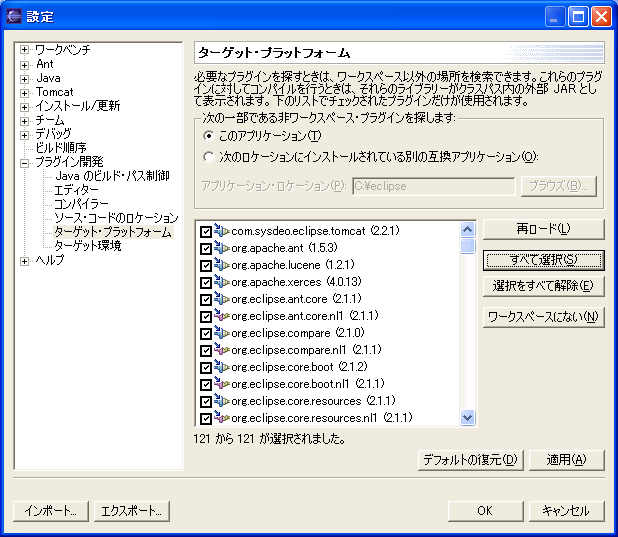Open ソース・コードのロケーション page

point(116,218)
